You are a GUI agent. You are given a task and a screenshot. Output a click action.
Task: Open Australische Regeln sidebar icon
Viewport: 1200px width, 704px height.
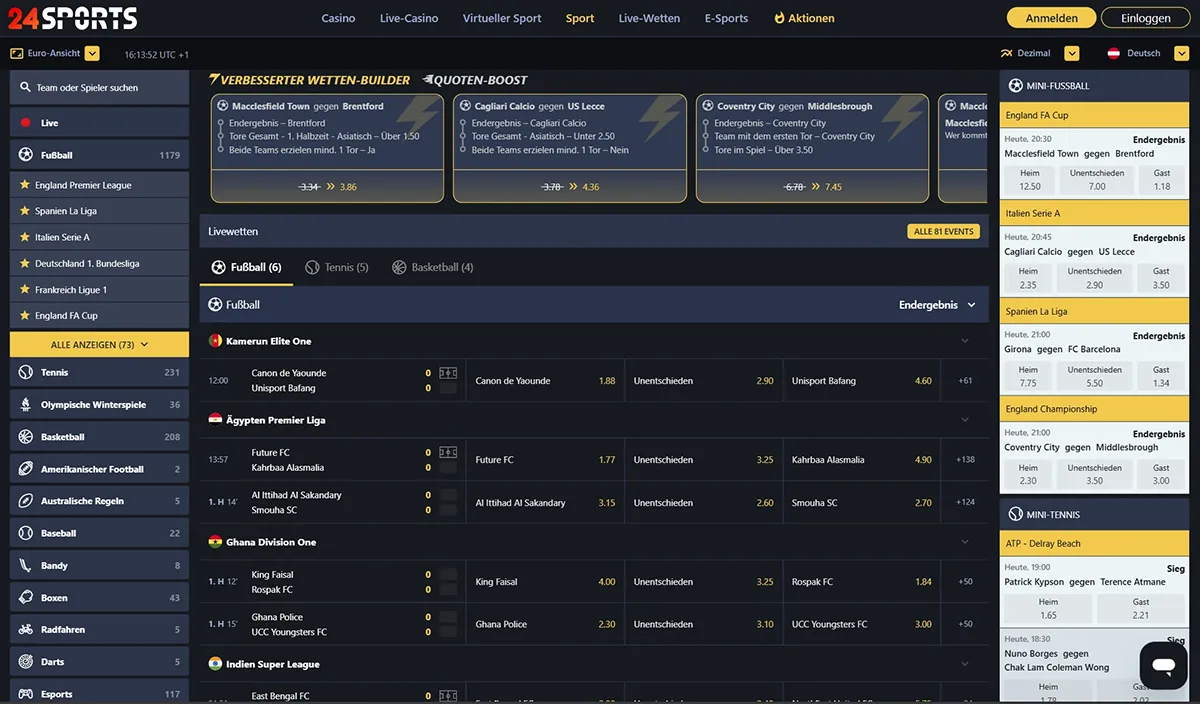[x=26, y=501]
